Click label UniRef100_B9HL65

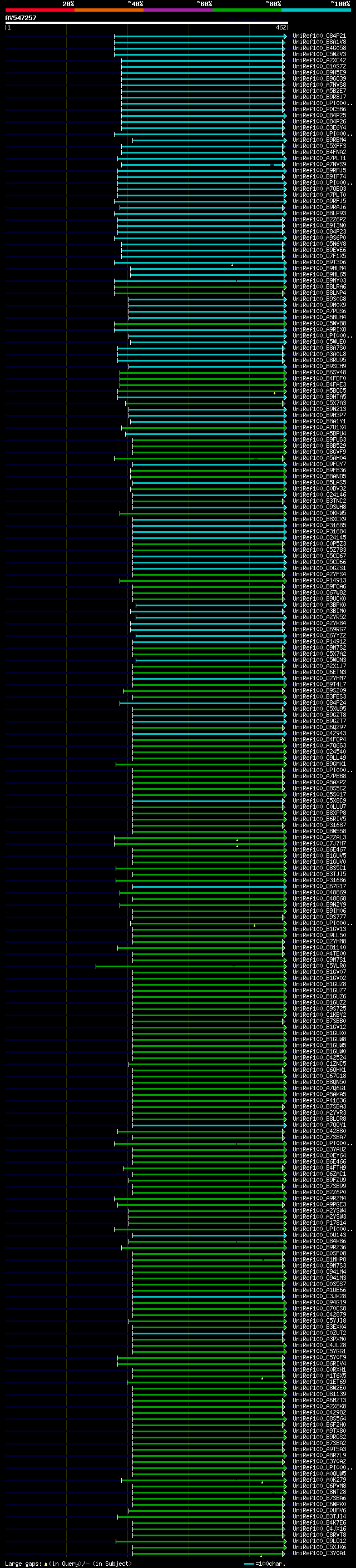click(x=319, y=275)
